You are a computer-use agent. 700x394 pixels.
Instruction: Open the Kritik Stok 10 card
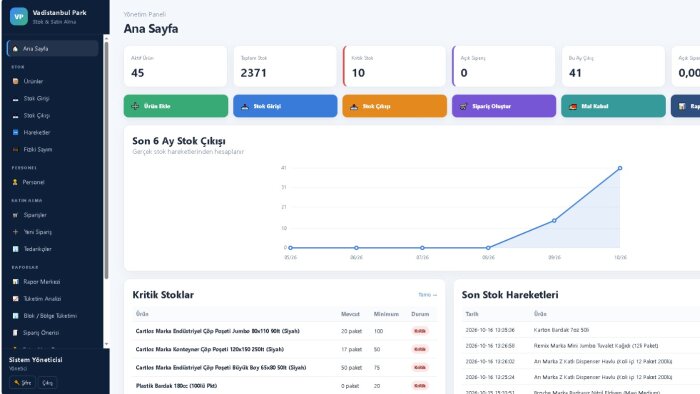(x=394, y=66)
